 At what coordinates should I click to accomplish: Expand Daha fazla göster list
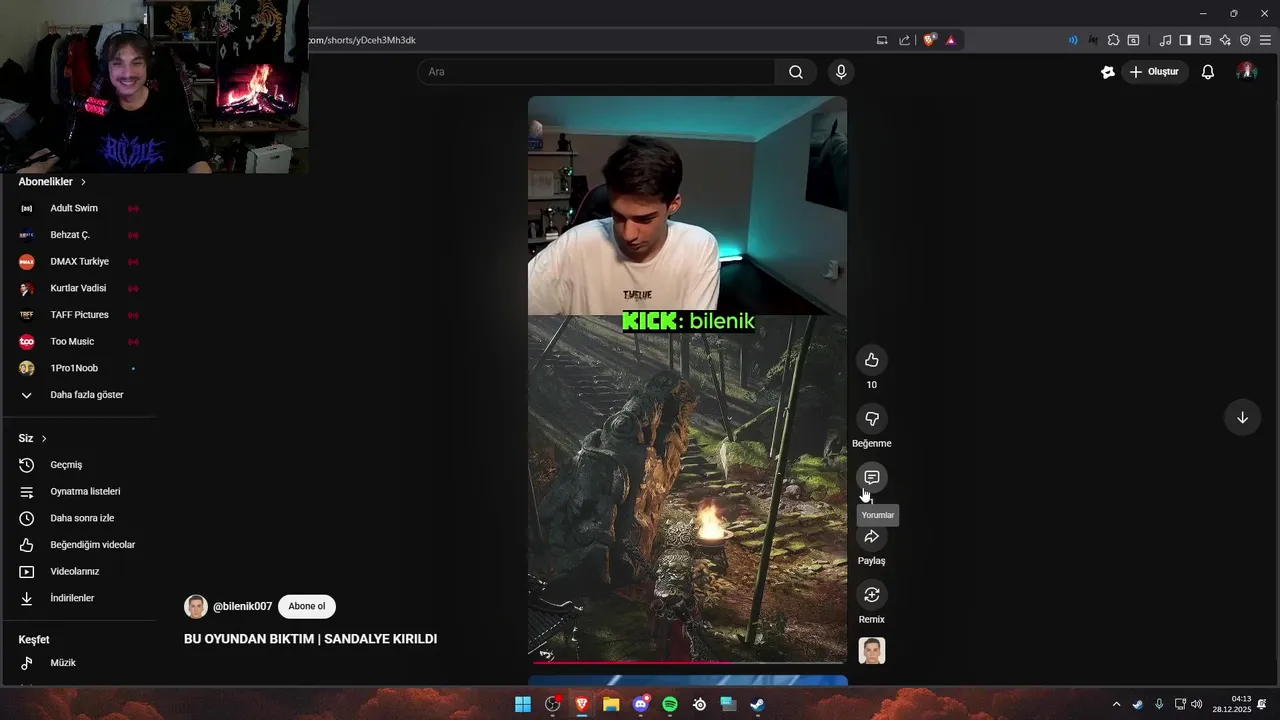78,395
